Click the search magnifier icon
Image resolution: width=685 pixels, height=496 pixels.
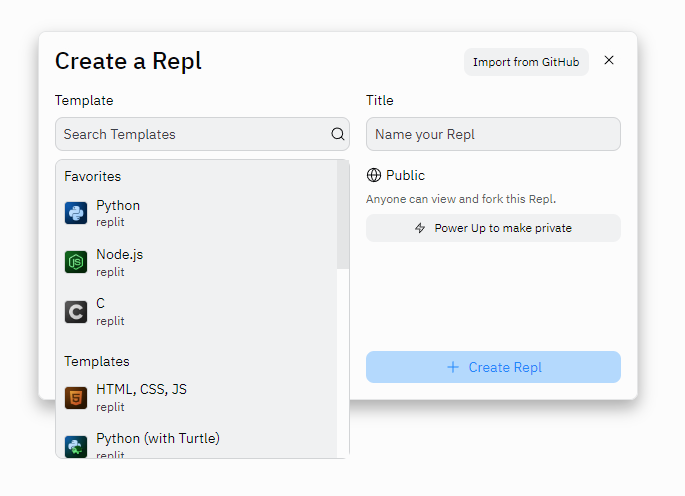[338, 134]
